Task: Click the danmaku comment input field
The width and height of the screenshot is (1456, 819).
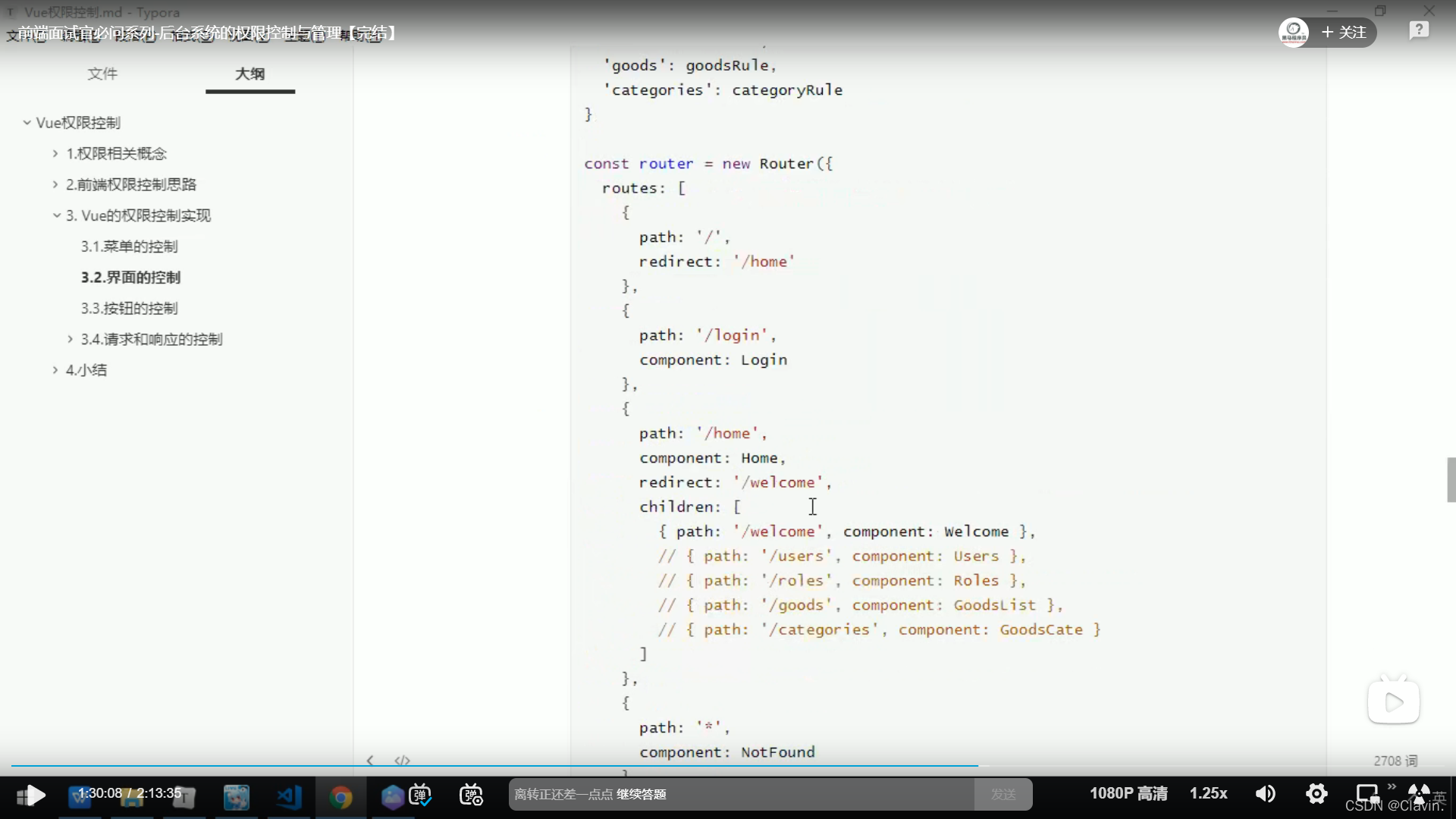Action: [x=742, y=794]
